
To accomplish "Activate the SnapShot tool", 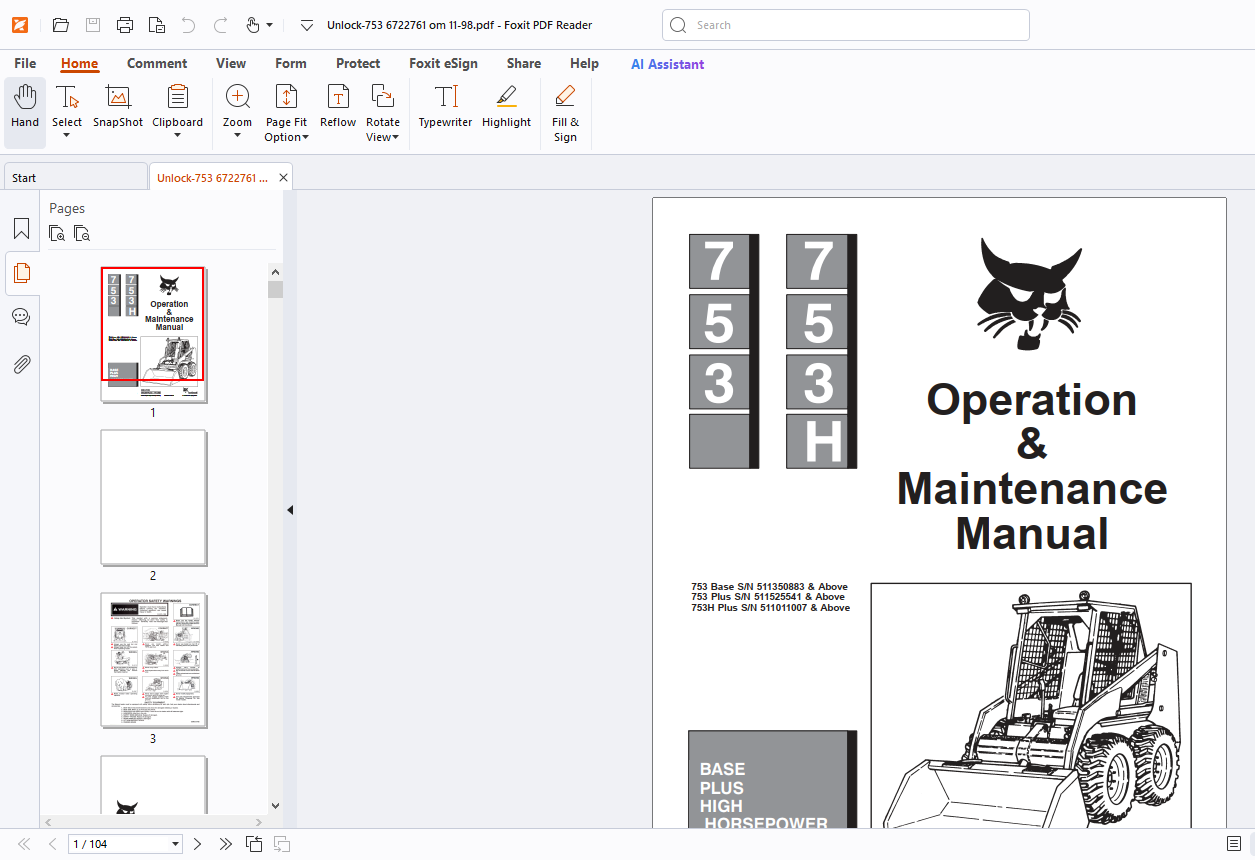I will click(x=118, y=107).
